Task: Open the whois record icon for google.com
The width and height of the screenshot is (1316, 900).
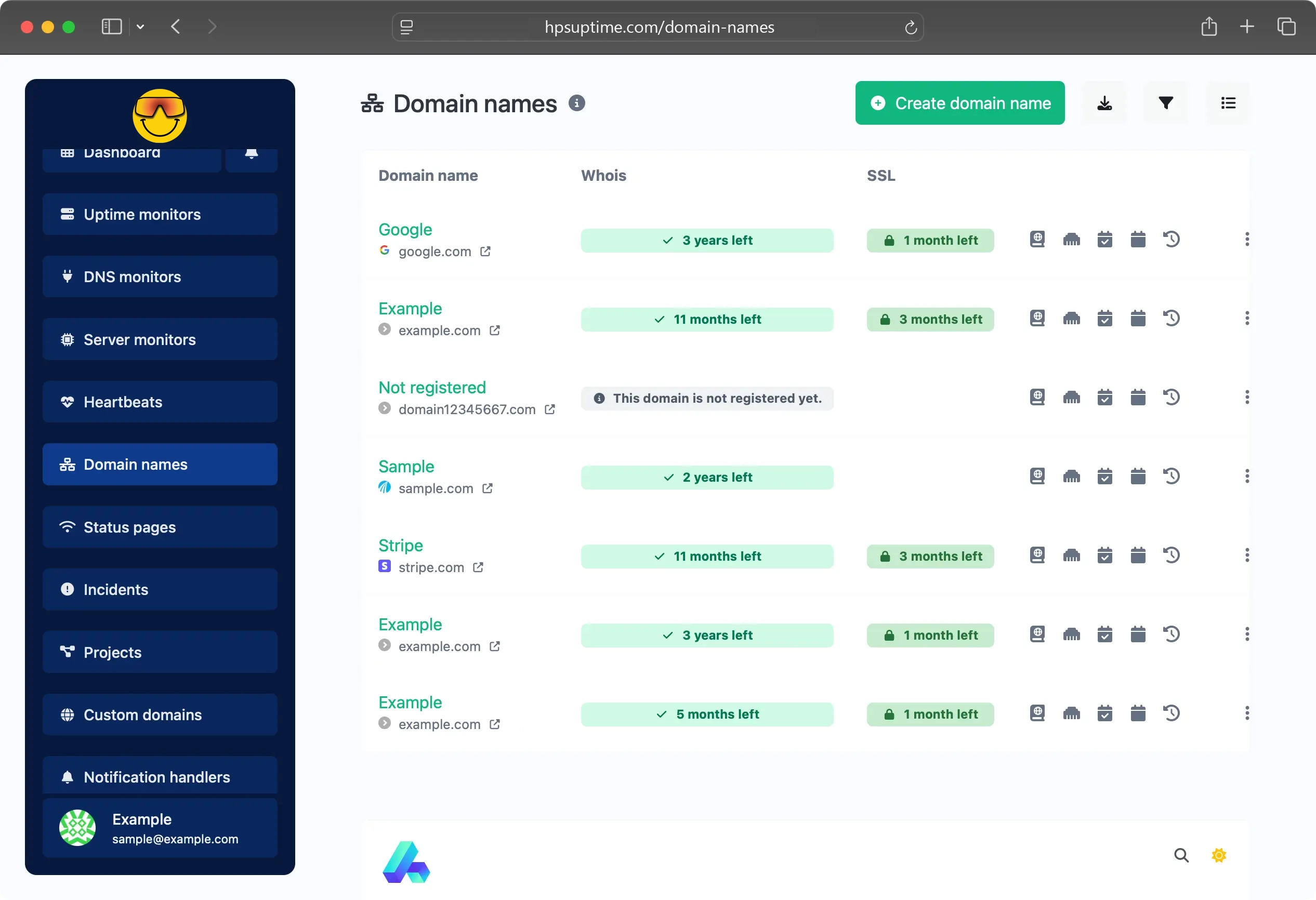Action: pos(1037,240)
